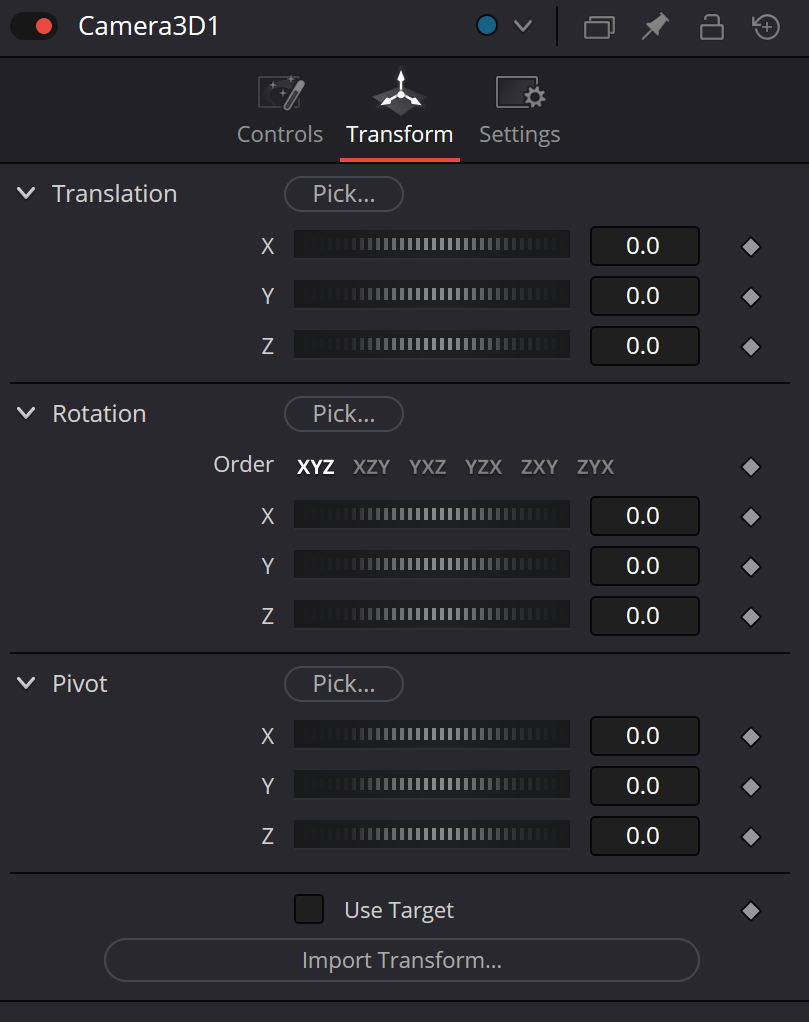This screenshot has height=1022, width=809.
Task: Add keyframe for Translation X
Action: click(751, 247)
